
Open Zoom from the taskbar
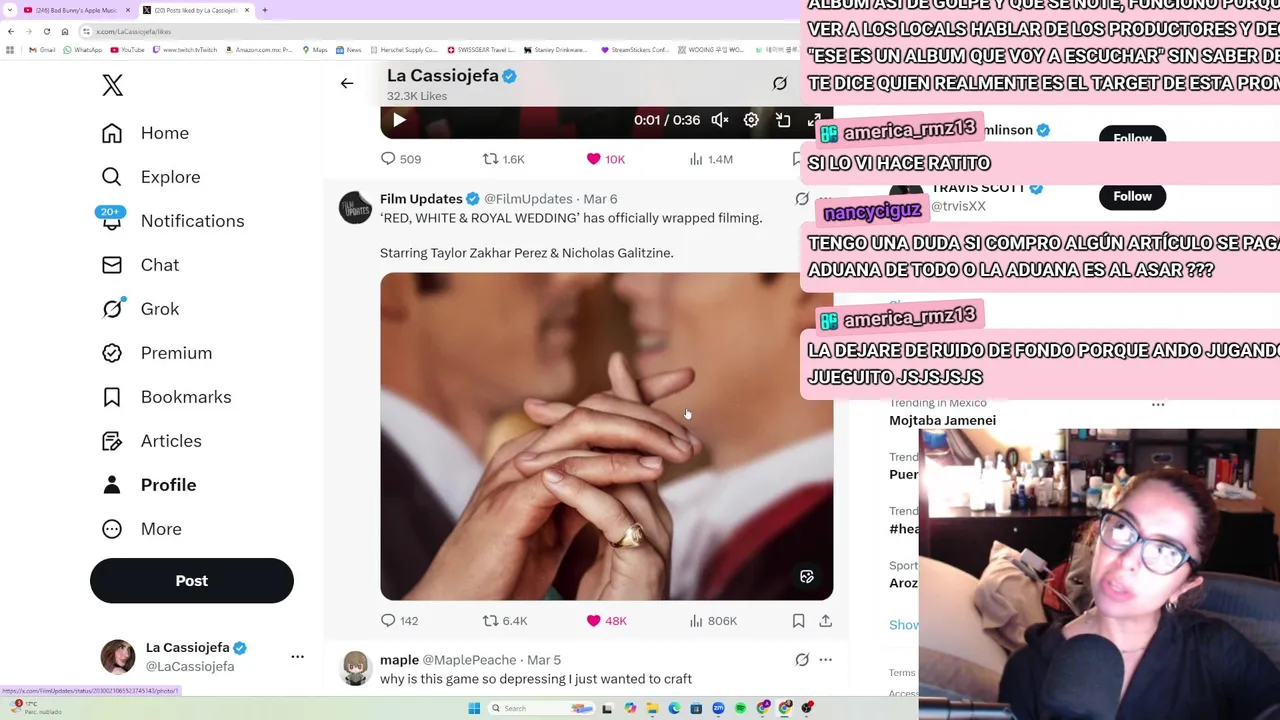pyautogui.click(x=718, y=708)
